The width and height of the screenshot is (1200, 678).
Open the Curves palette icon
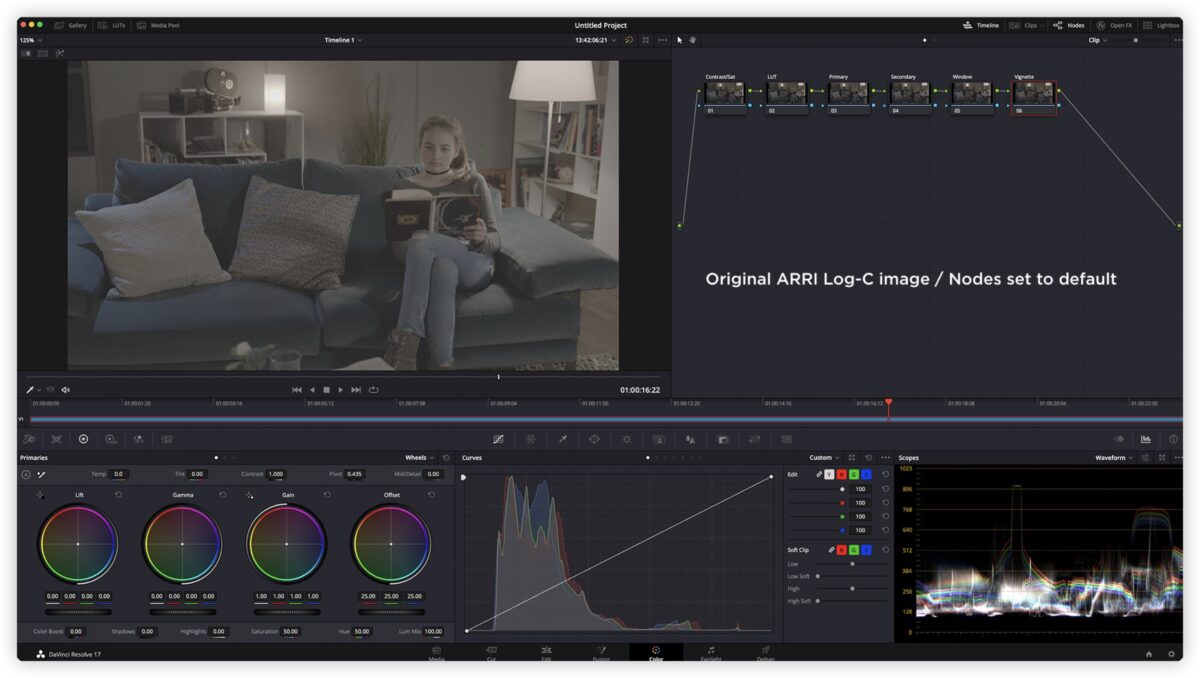click(x=498, y=439)
